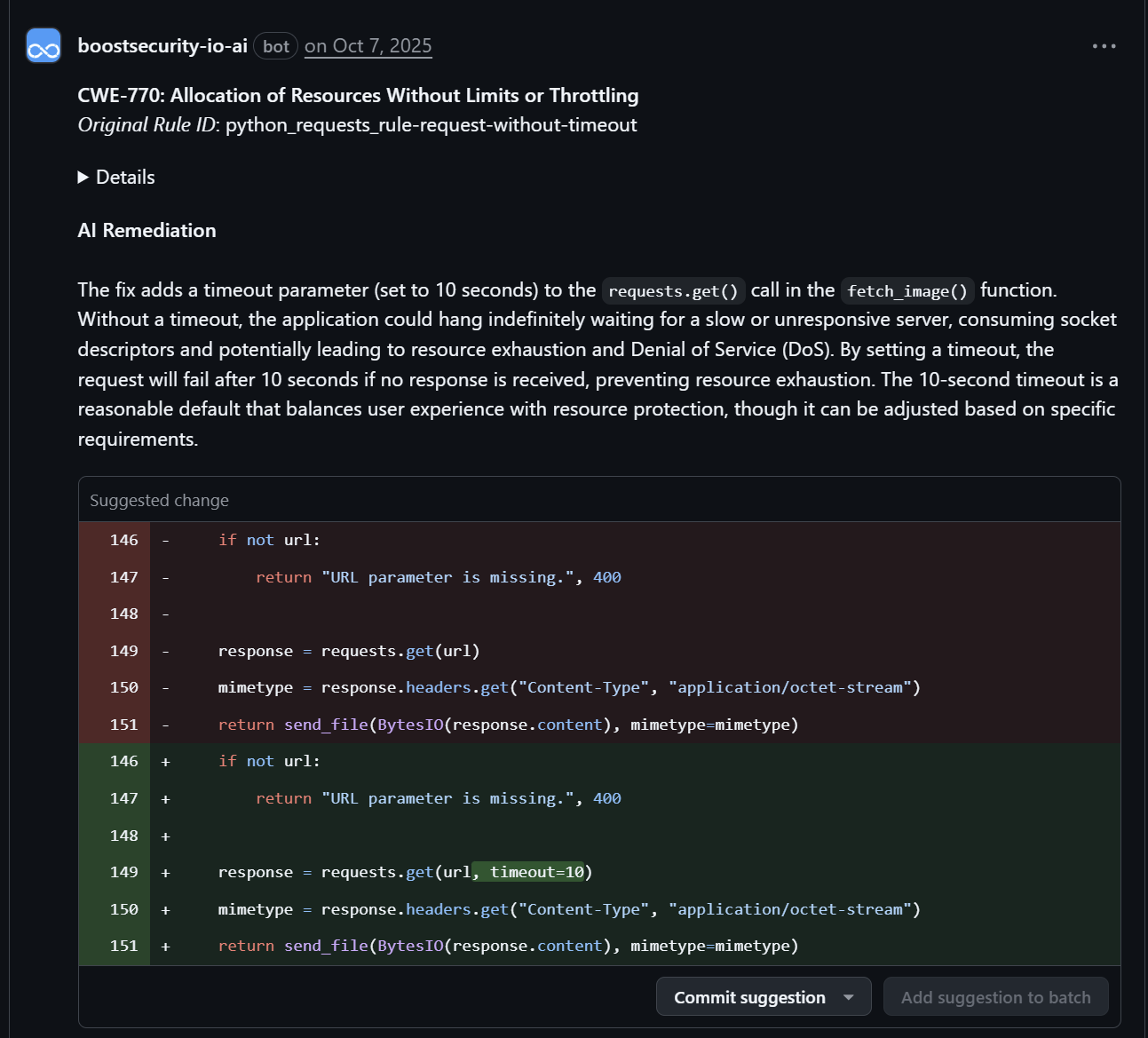Open the three-dot comment options menu

(x=1104, y=46)
